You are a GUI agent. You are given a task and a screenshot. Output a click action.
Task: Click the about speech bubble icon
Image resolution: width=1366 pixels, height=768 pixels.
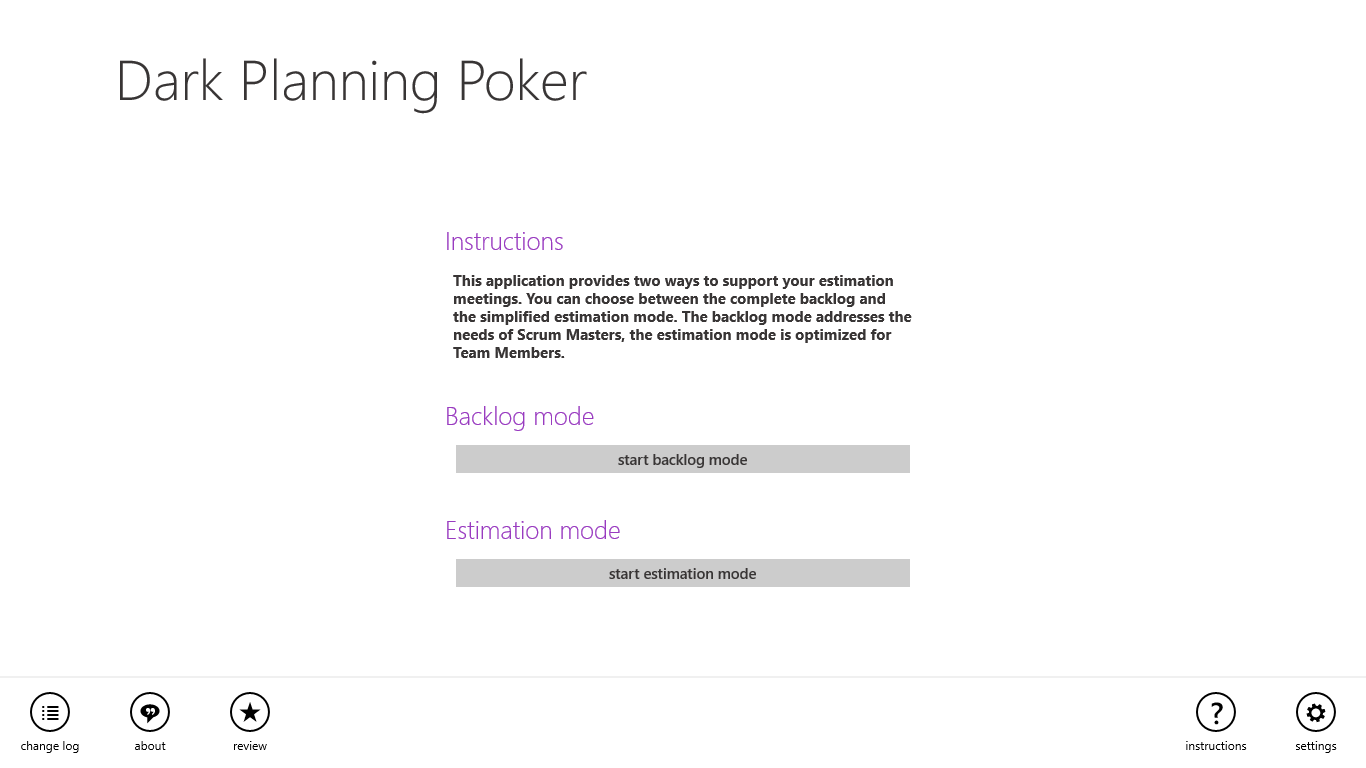pyautogui.click(x=150, y=712)
